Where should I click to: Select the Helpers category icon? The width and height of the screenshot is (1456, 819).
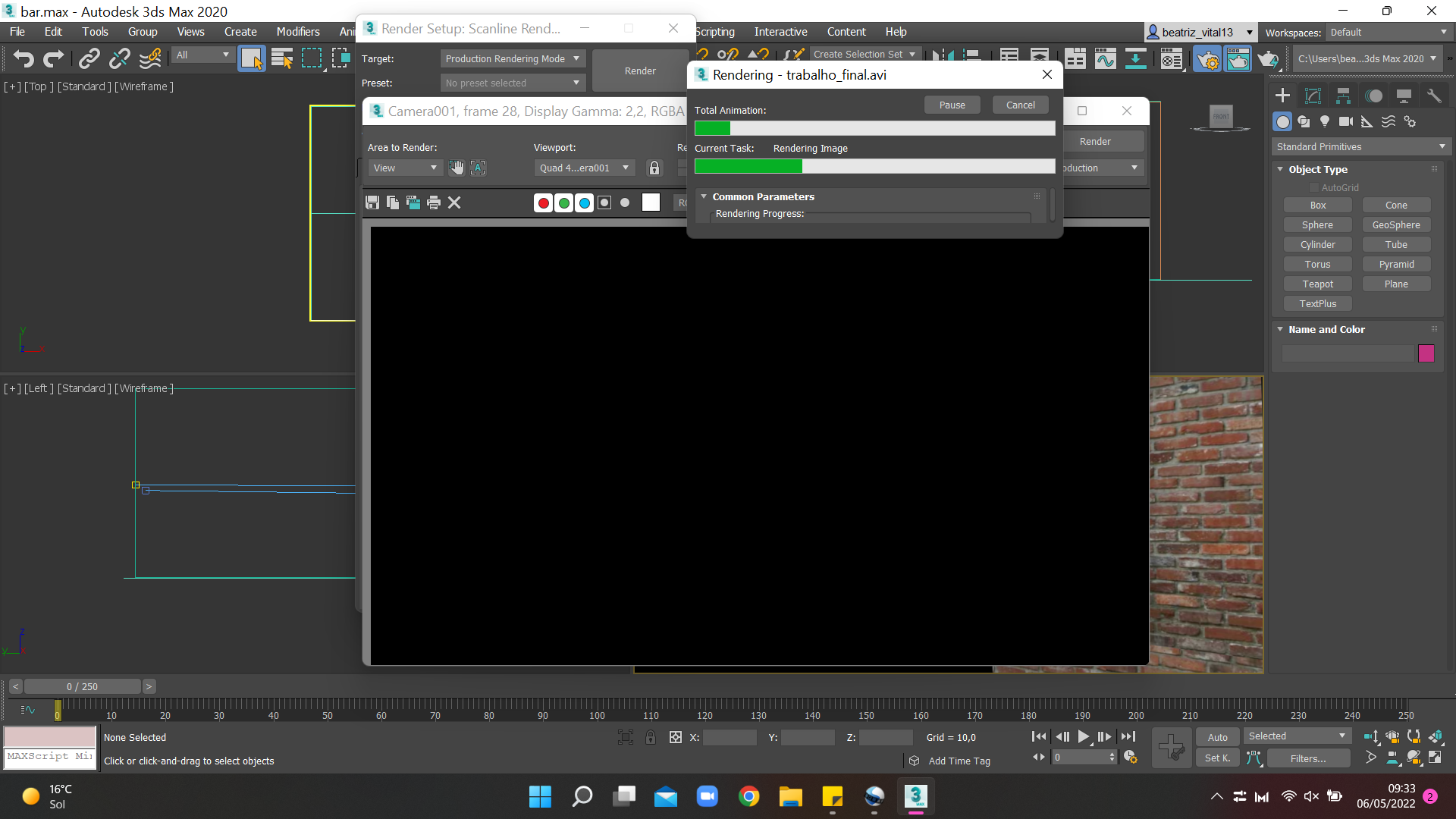pyautogui.click(x=1367, y=121)
